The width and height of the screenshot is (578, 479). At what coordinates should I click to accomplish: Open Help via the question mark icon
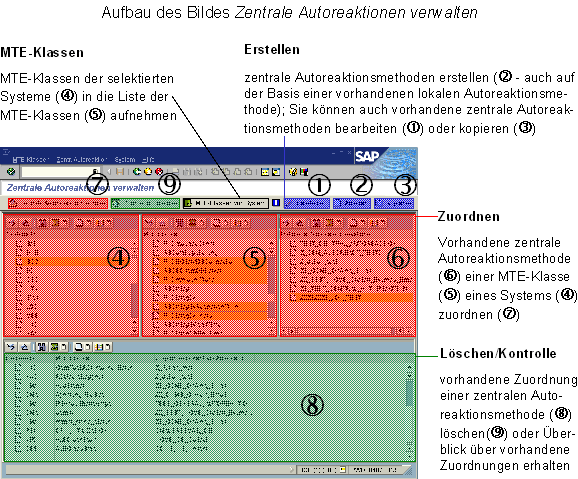(x=293, y=172)
